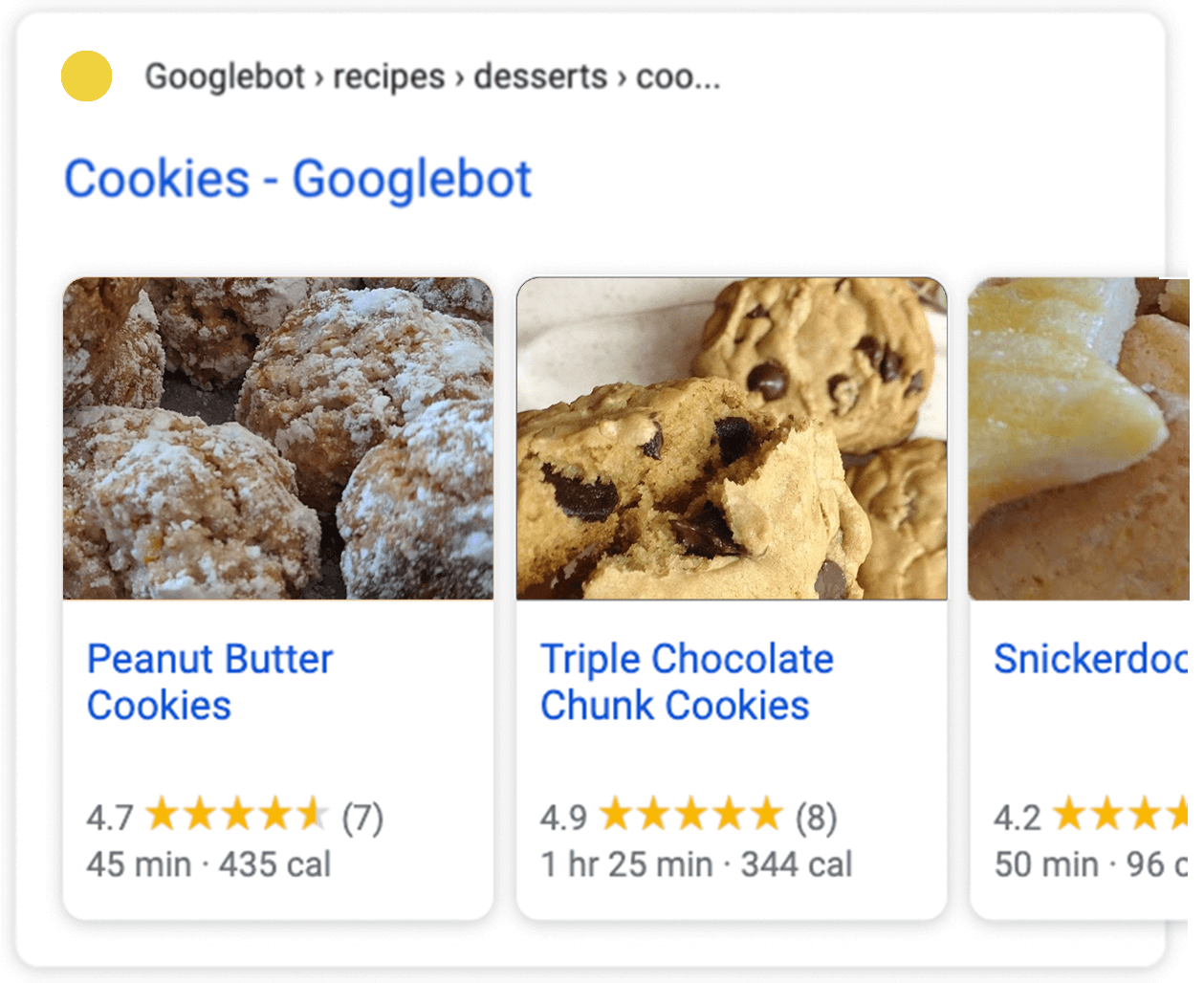The image size is (1204, 983).
Task: Click the yellow site favicon icon
Action: (x=86, y=76)
